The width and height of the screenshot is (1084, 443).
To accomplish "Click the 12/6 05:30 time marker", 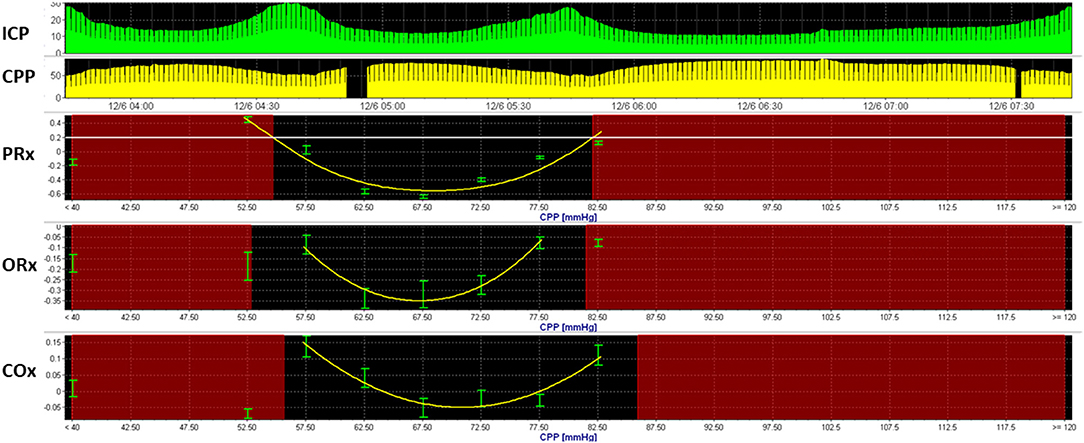I will pos(507,106).
